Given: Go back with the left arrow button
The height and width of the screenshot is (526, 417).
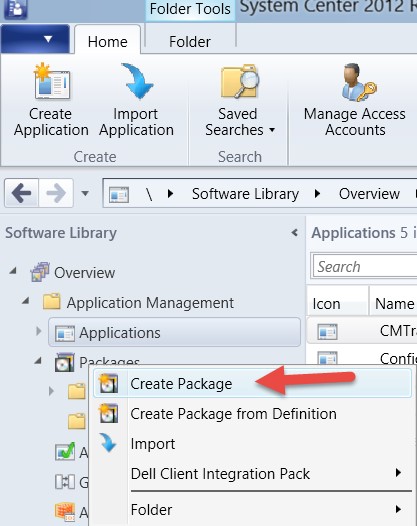Looking at the screenshot, I should click(21, 193).
